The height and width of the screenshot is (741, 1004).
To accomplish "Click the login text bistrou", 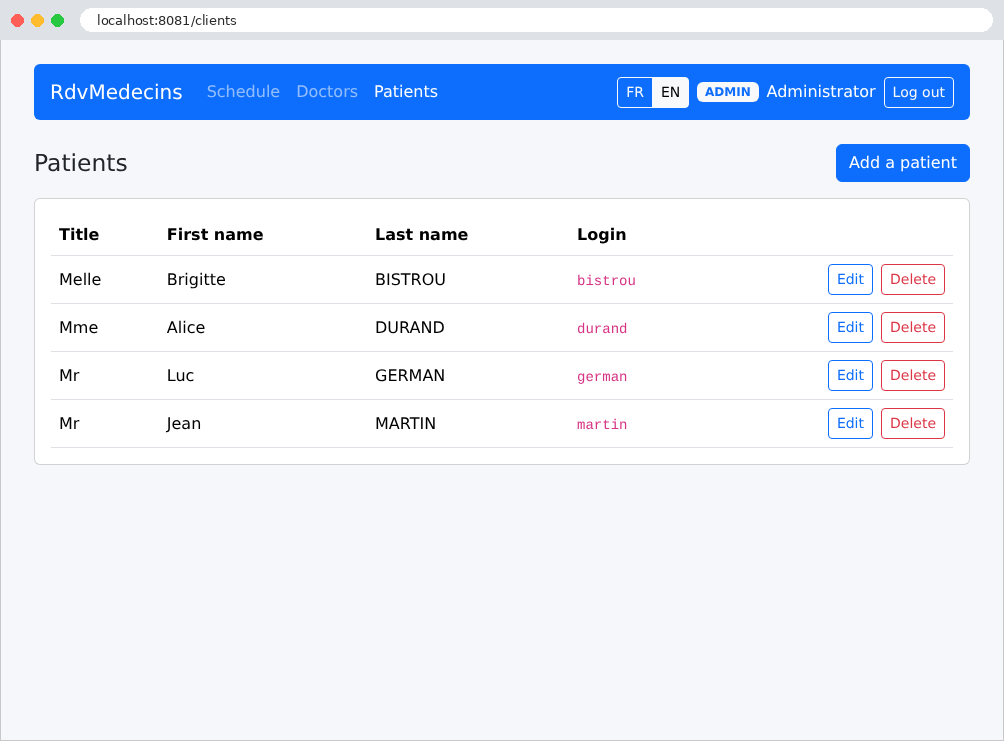I will (606, 281).
